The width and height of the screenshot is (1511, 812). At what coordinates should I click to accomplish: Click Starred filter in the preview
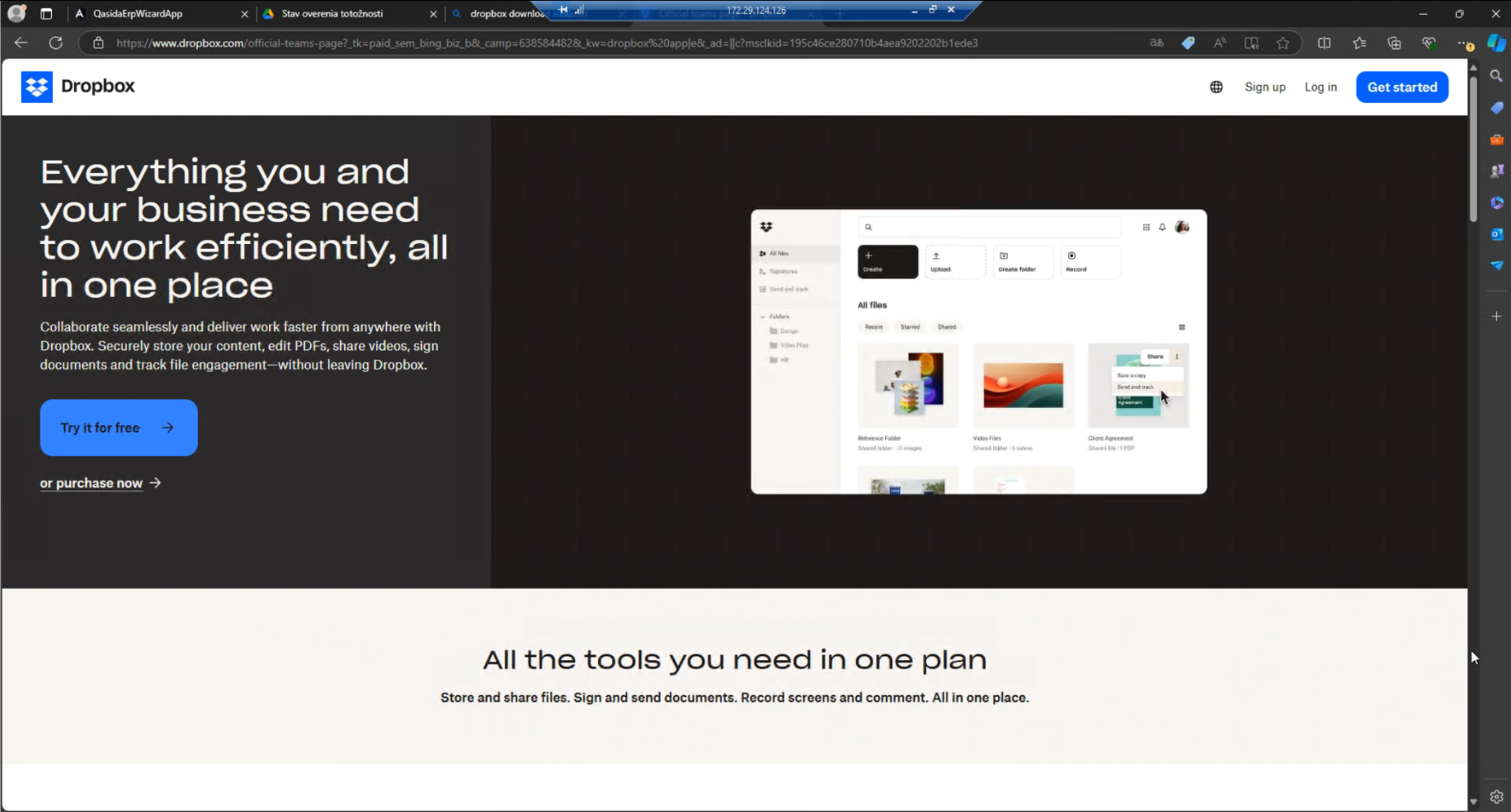pyautogui.click(x=910, y=327)
